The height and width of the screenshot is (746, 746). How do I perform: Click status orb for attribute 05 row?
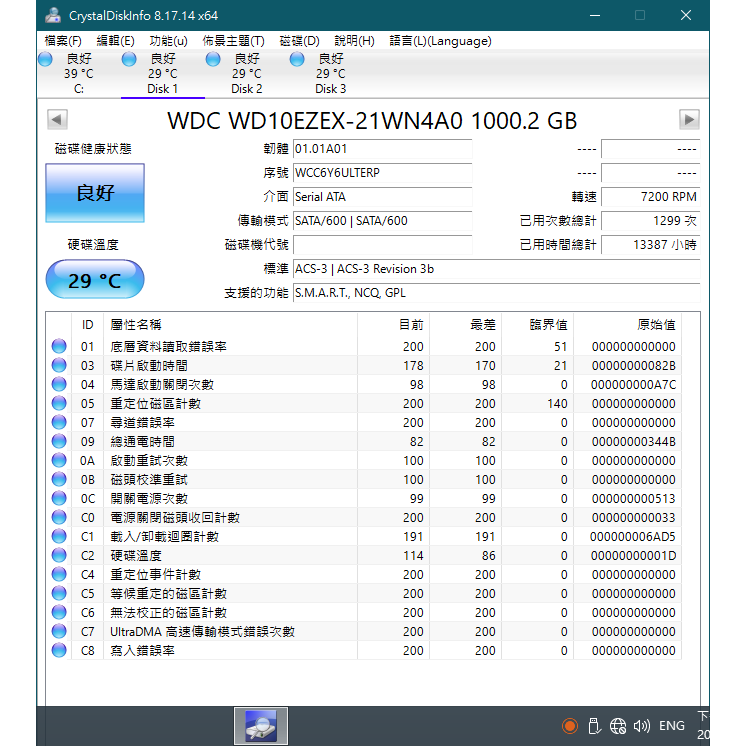coord(59,403)
